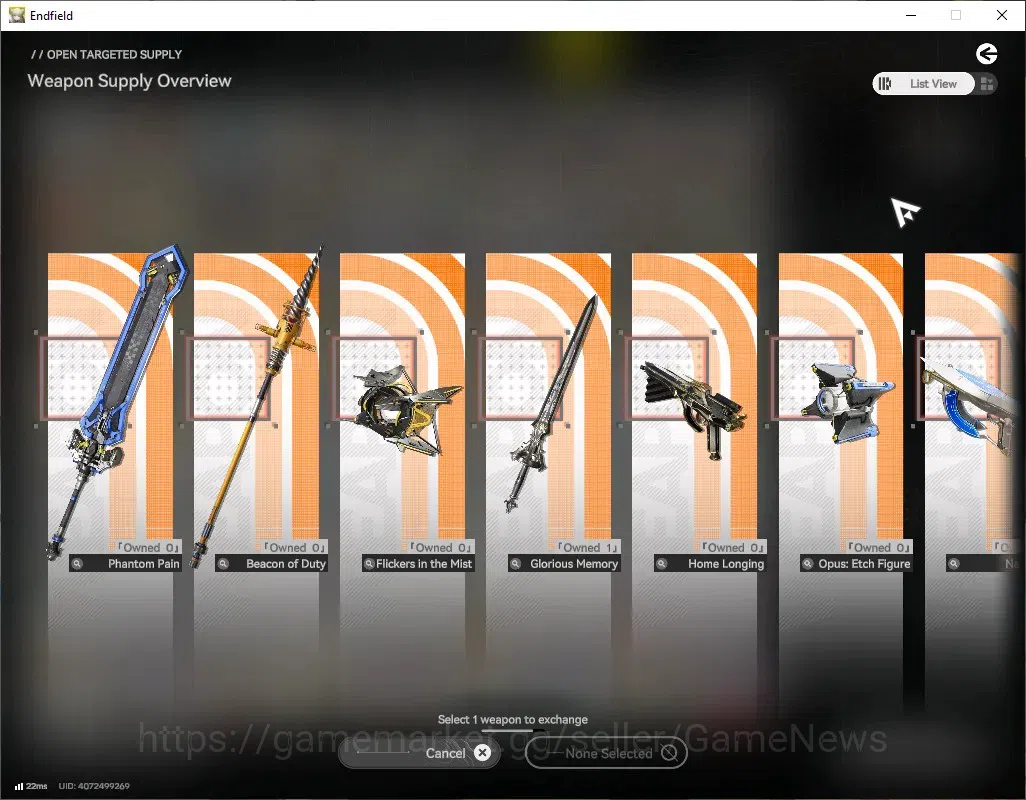Inspect Home Longing via magnifier icon
This screenshot has height=800, width=1026.
coord(662,563)
